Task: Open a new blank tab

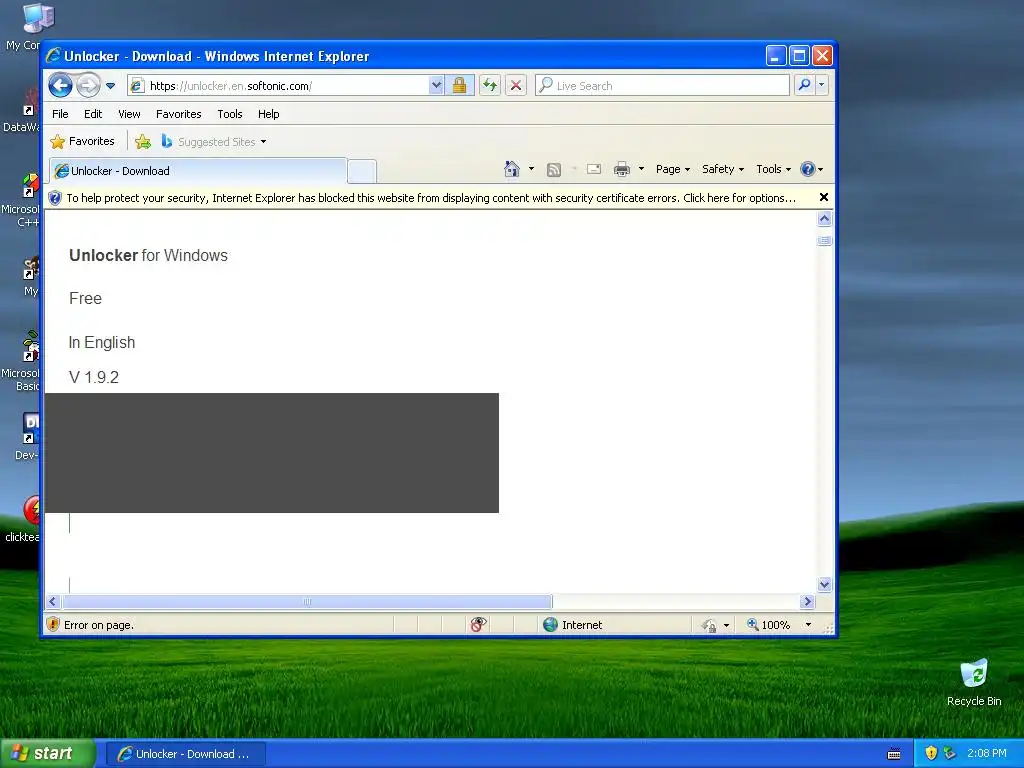Action: pos(362,171)
